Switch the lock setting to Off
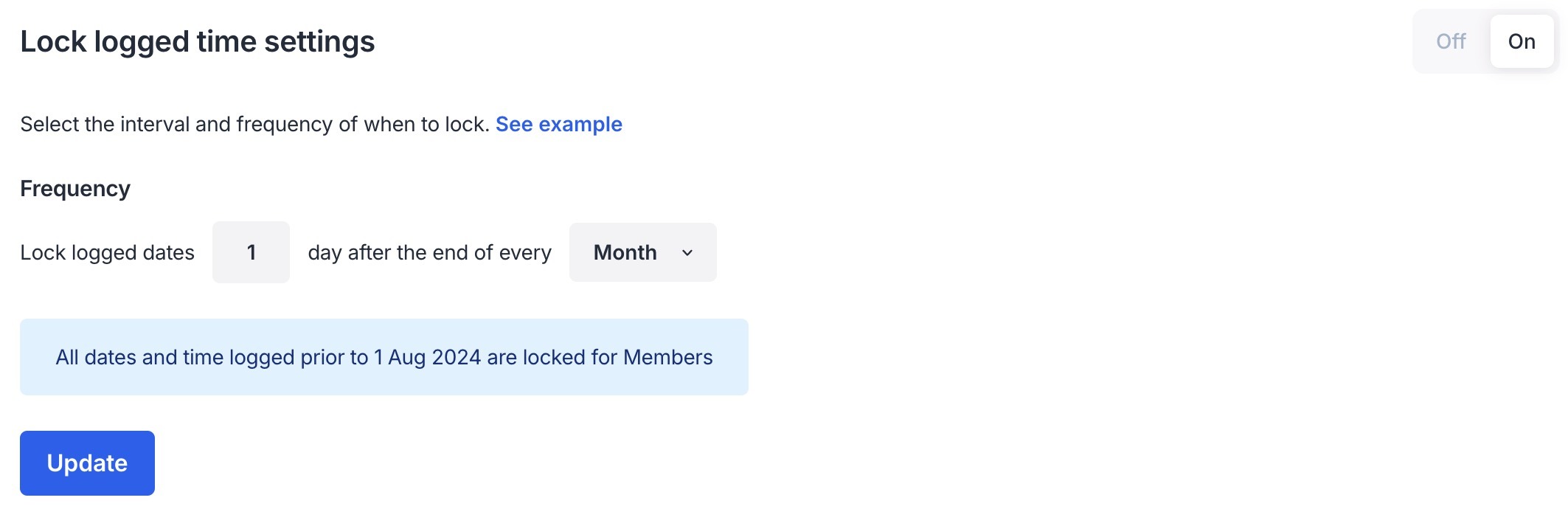The width and height of the screenshot is (1568, 506). pyautogui.click(x=1451, y=41)
